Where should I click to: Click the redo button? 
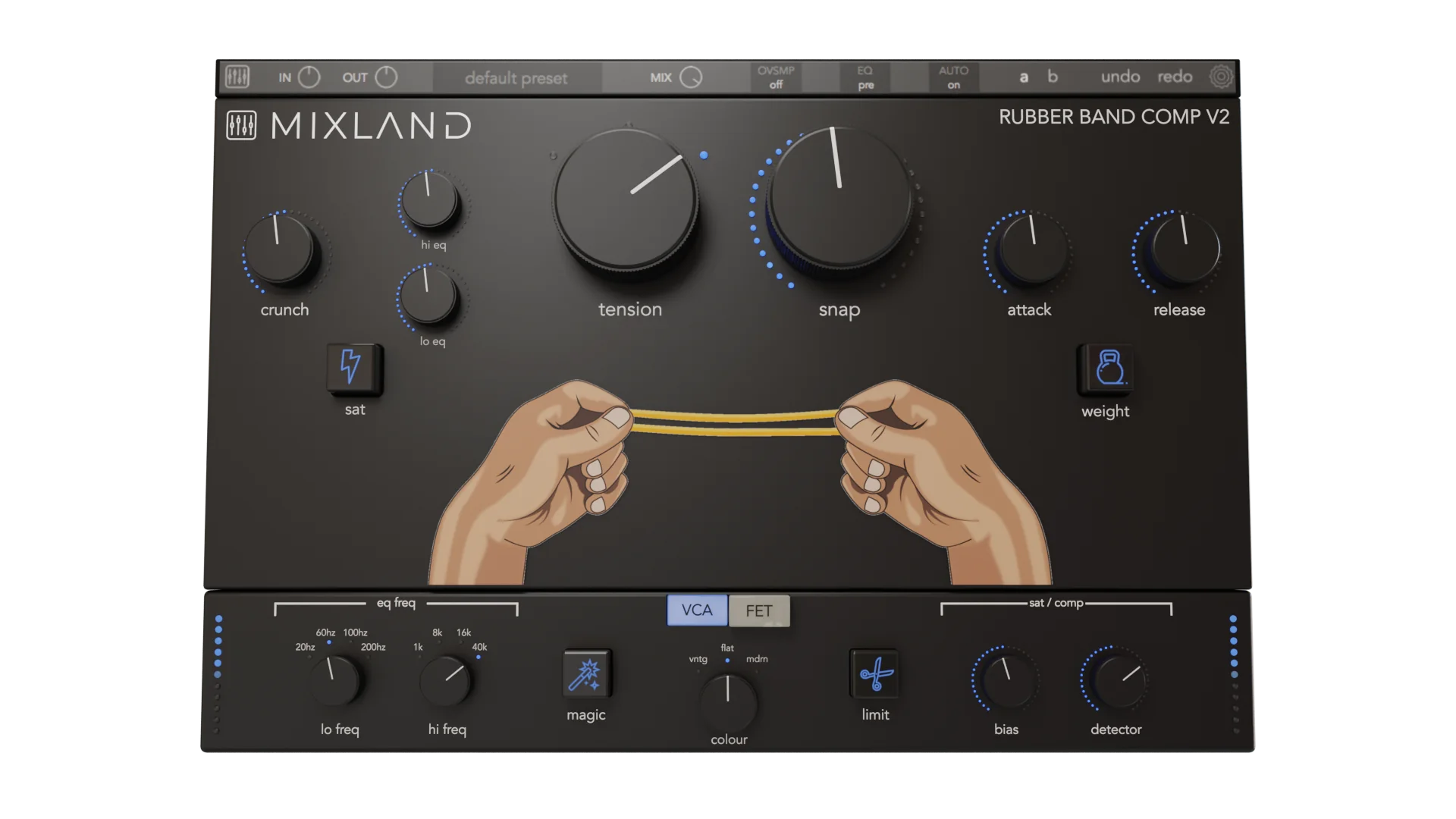tap(1175, 77)
